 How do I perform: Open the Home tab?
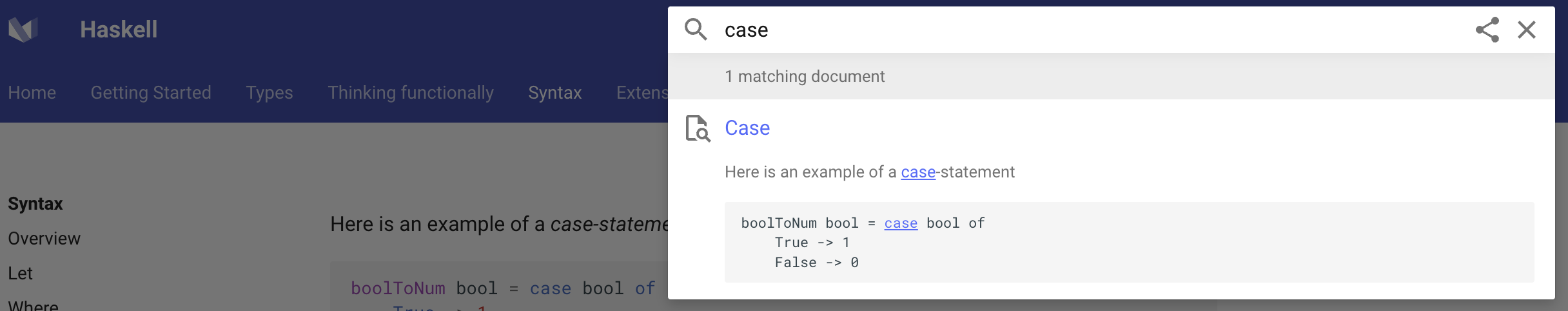click(32, 93)
